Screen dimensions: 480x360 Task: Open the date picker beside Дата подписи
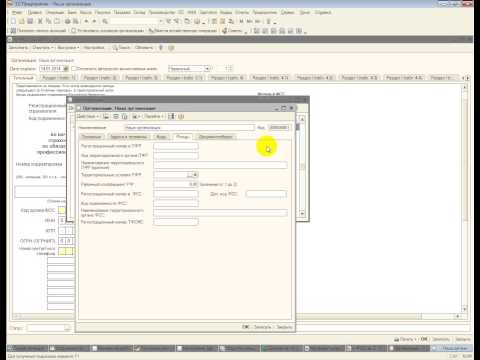click(x=66, y=69)
